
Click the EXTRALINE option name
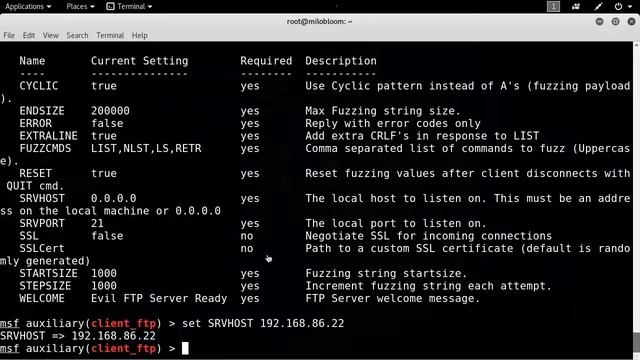click(x=48, y=136)
